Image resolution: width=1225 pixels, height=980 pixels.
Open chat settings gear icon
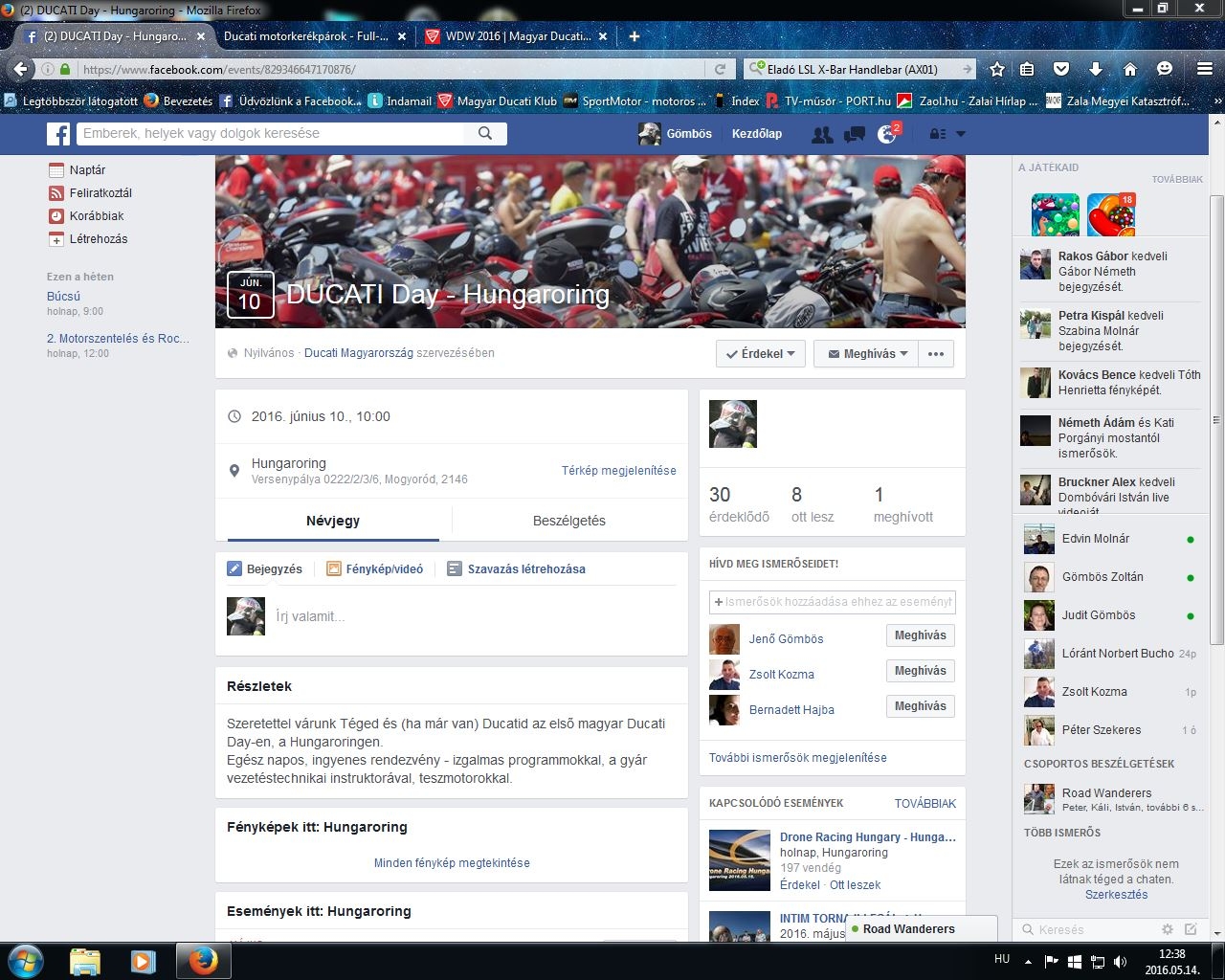tap(1167, 929)
